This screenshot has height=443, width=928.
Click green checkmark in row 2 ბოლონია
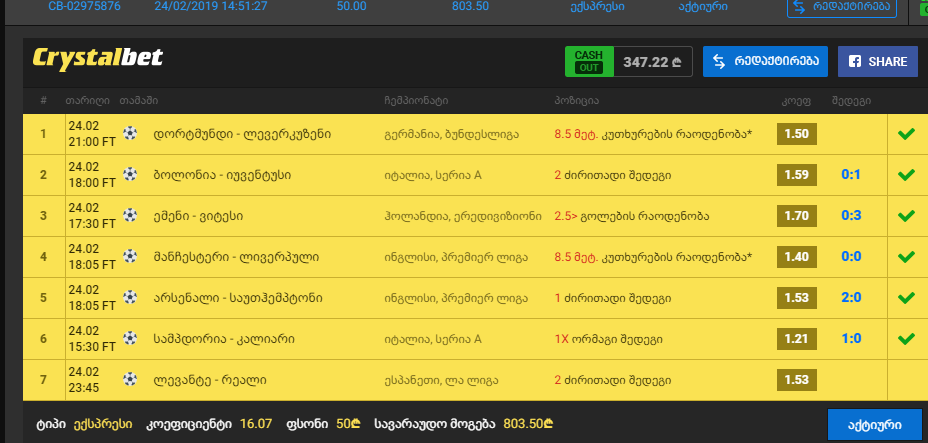tap(906, 175)
